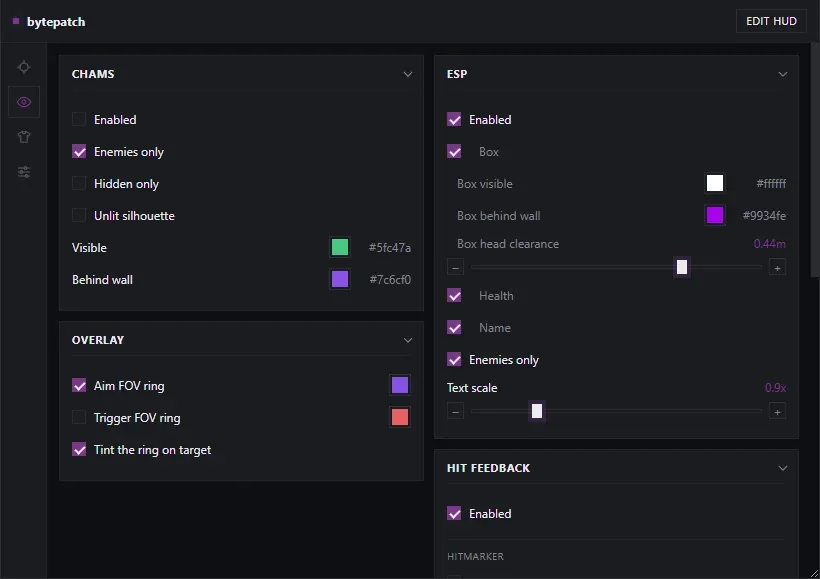Check Trigger FOV ring
This screenshot has width=820, height=579.
click(x=79, y=417)
